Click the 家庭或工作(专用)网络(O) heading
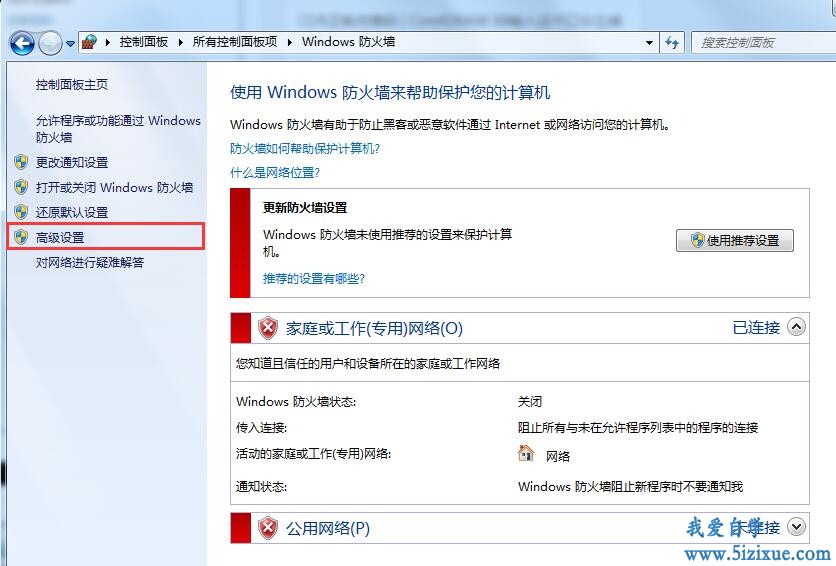Image resolution: width=836 pixels, height=566 pixels. pos(374,328)
